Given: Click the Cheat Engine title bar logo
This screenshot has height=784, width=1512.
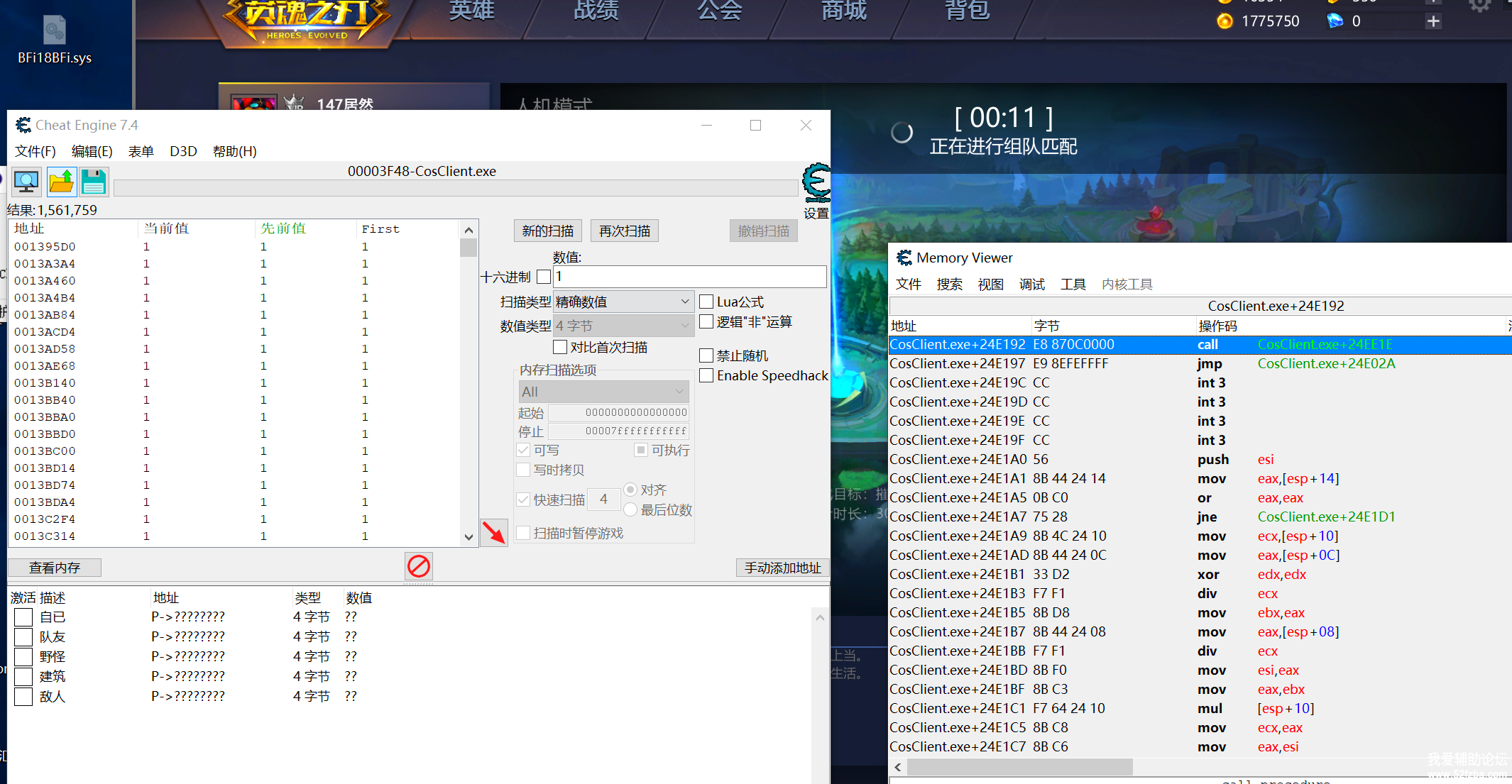Looking at the screenshot, I should 23,125.
